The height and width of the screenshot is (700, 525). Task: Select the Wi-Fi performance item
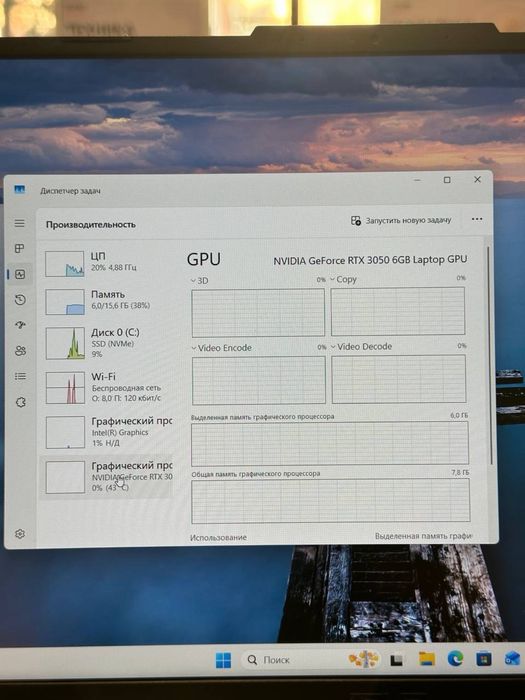[x=106, y=388]
